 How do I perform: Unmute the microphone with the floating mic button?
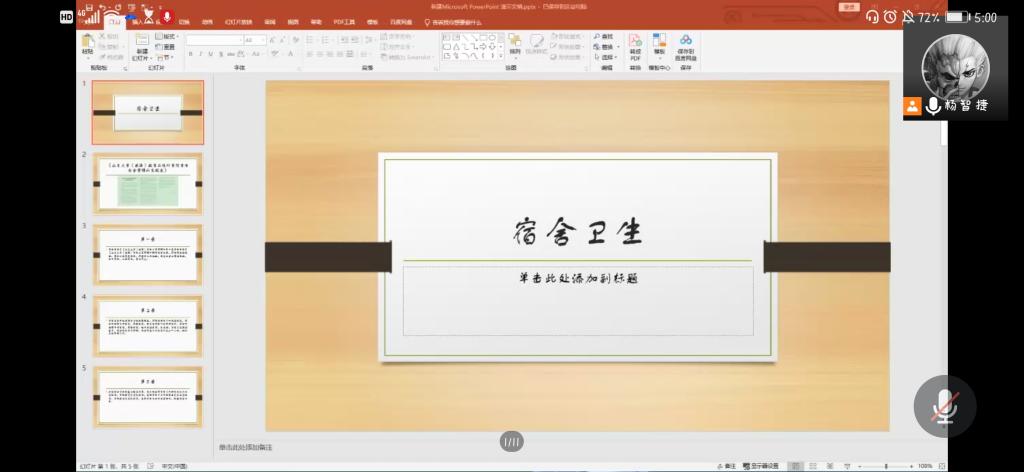[x=944, y=406]
